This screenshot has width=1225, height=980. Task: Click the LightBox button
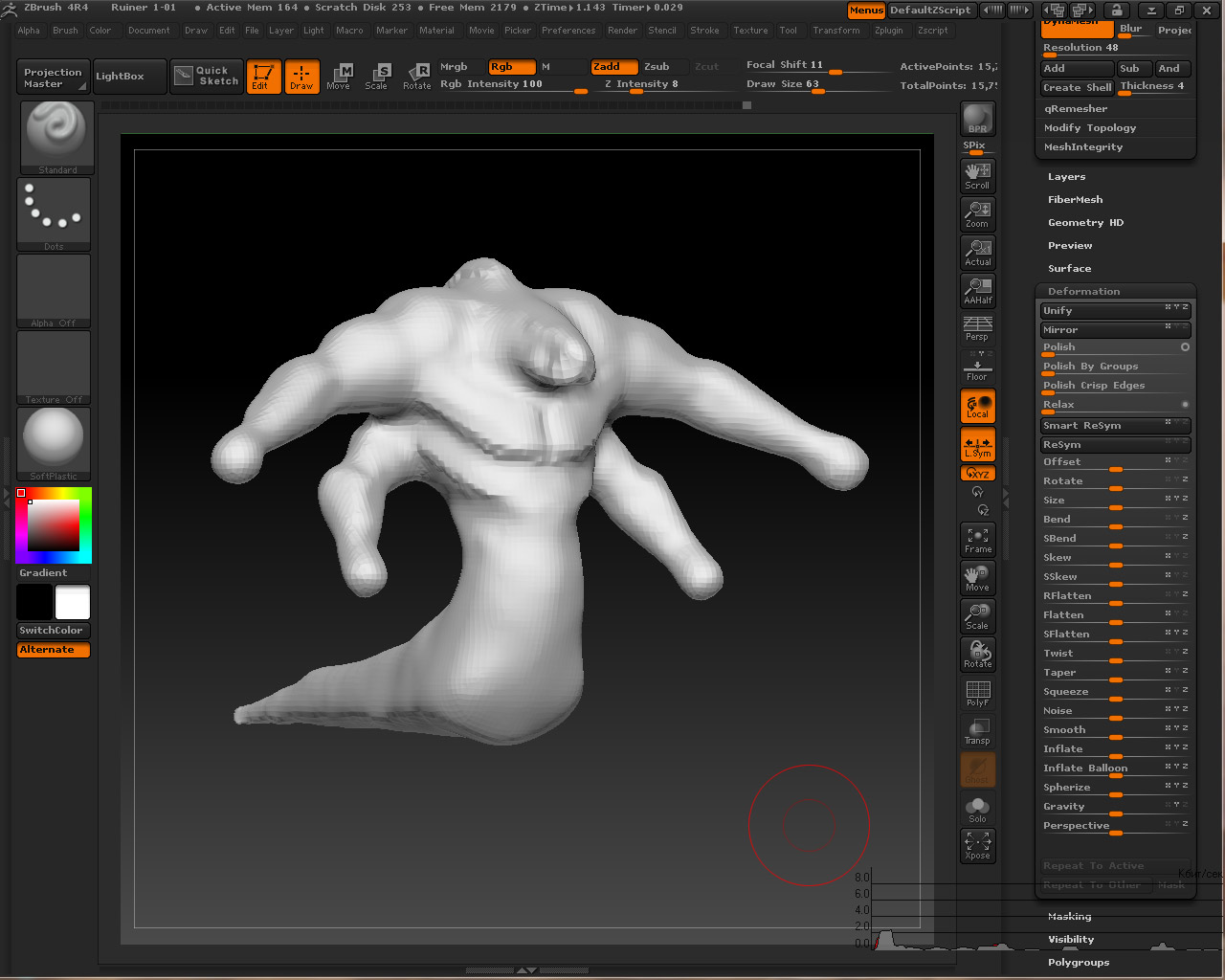[120, 77]
